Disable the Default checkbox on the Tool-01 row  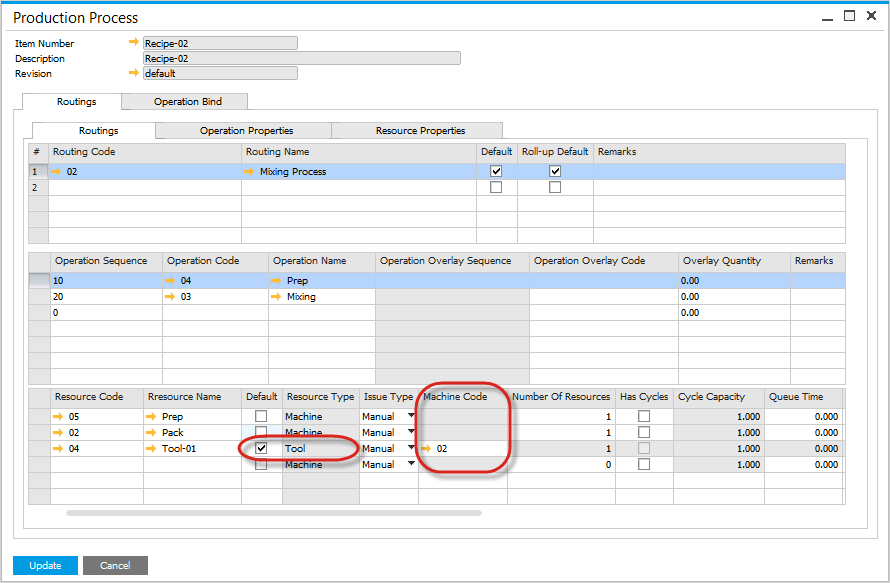261,448
